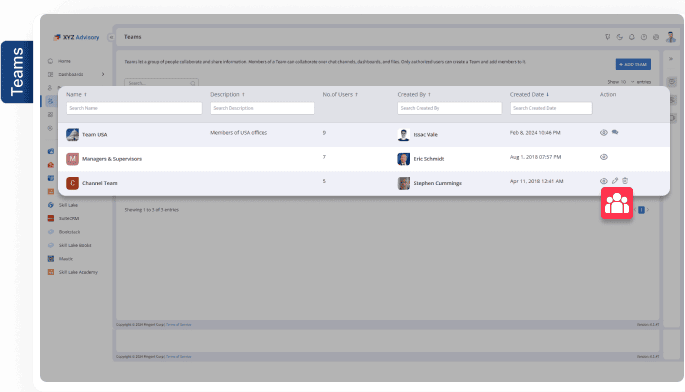Click creator name Stephen Cummings
This screenshot has height=392, width=685.
point(437,183)
